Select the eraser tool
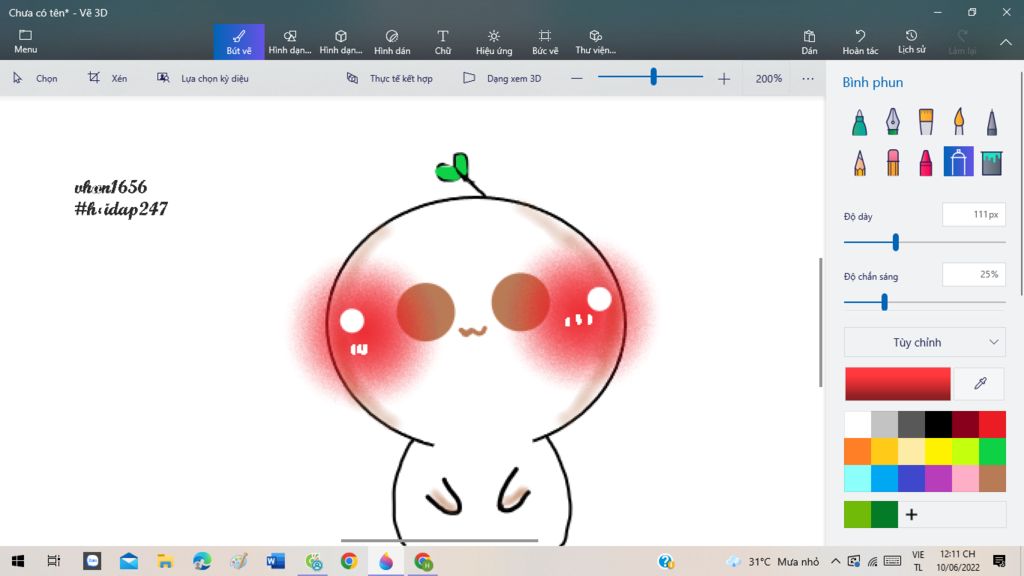Screen dimensions: 1024x576 tap(893, 162)
